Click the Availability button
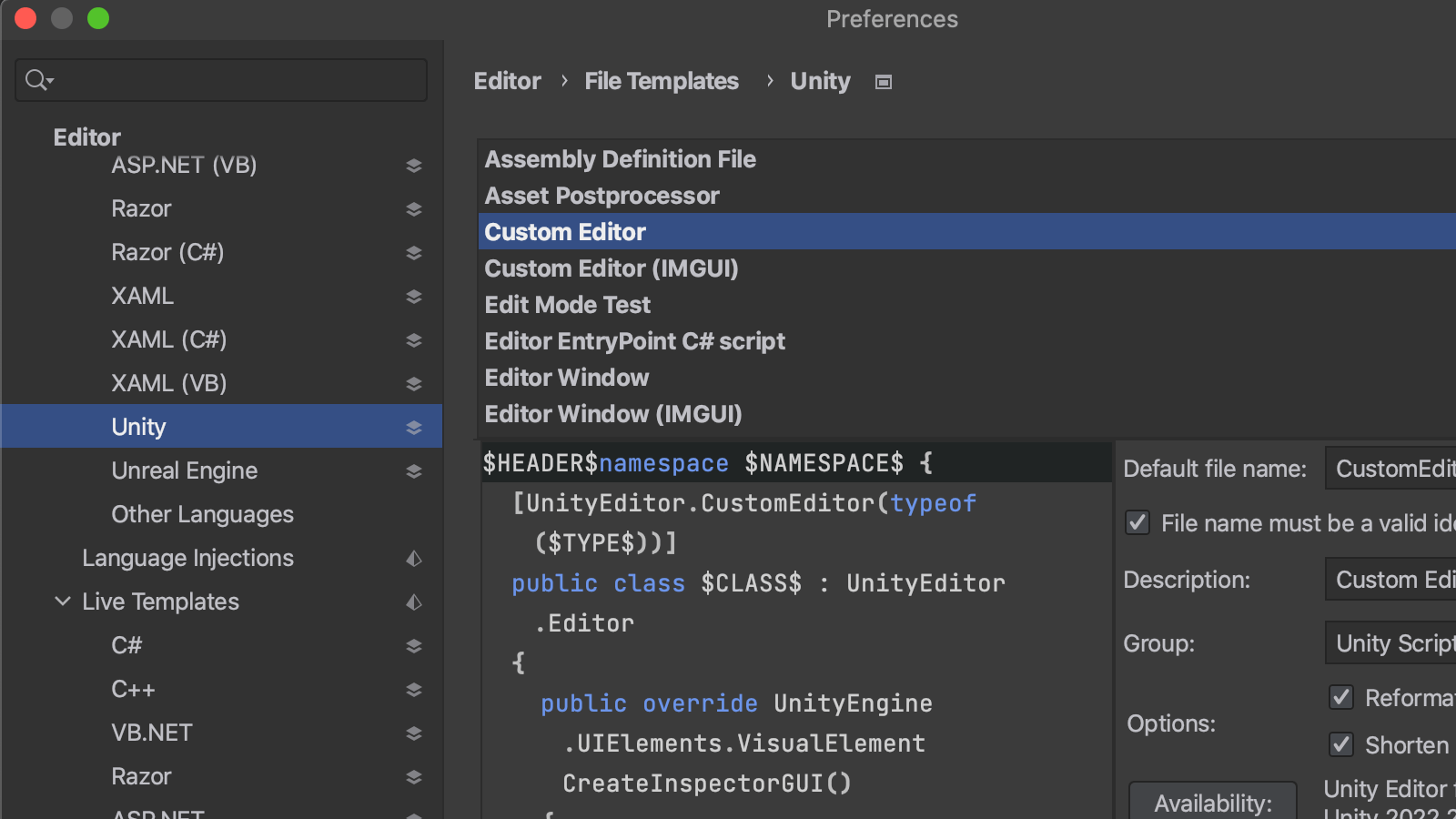This screenshot has width=1456, height=819. tap(1212, 803)
